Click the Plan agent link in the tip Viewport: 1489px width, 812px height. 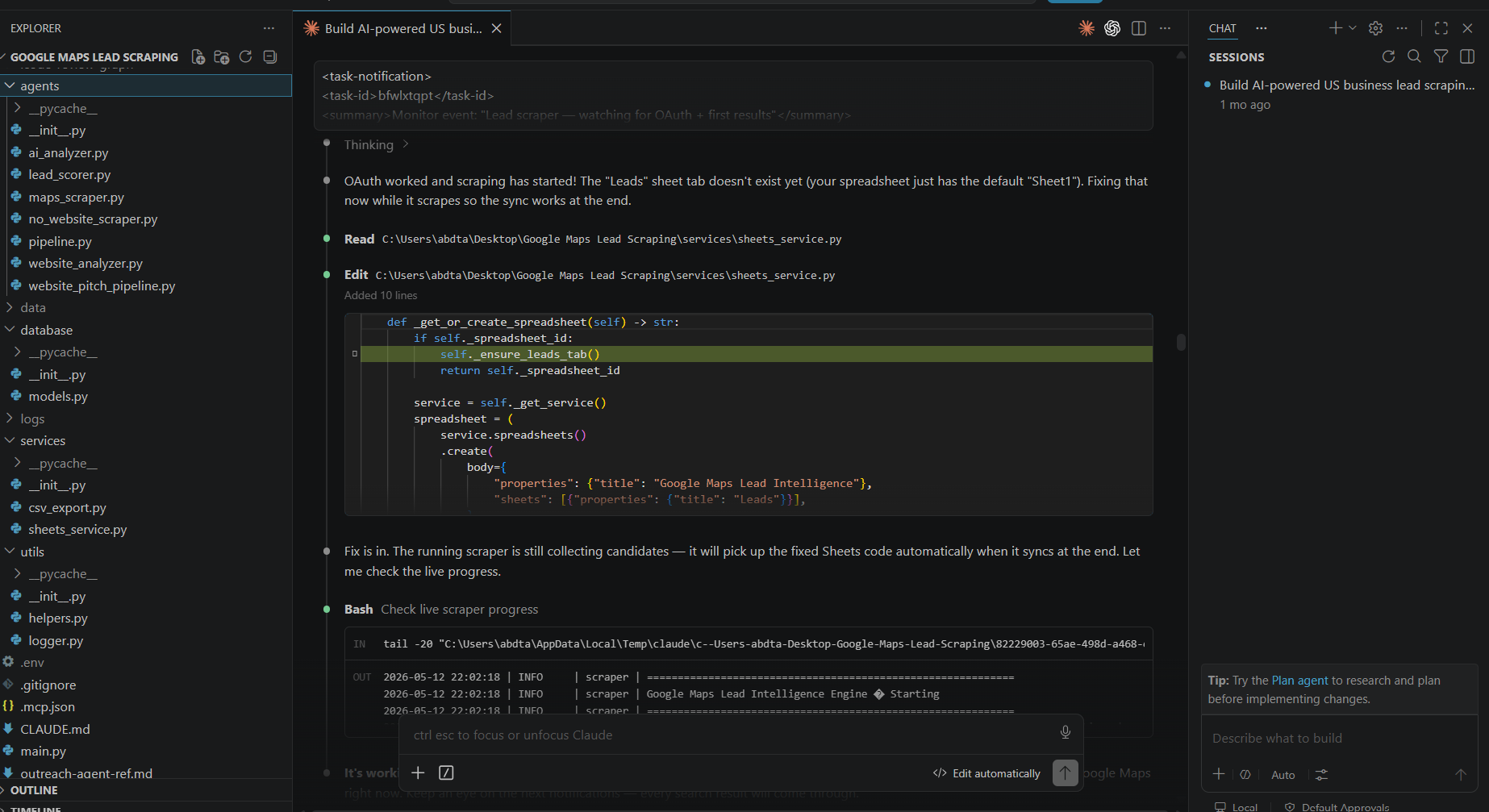coord(1299,681)
